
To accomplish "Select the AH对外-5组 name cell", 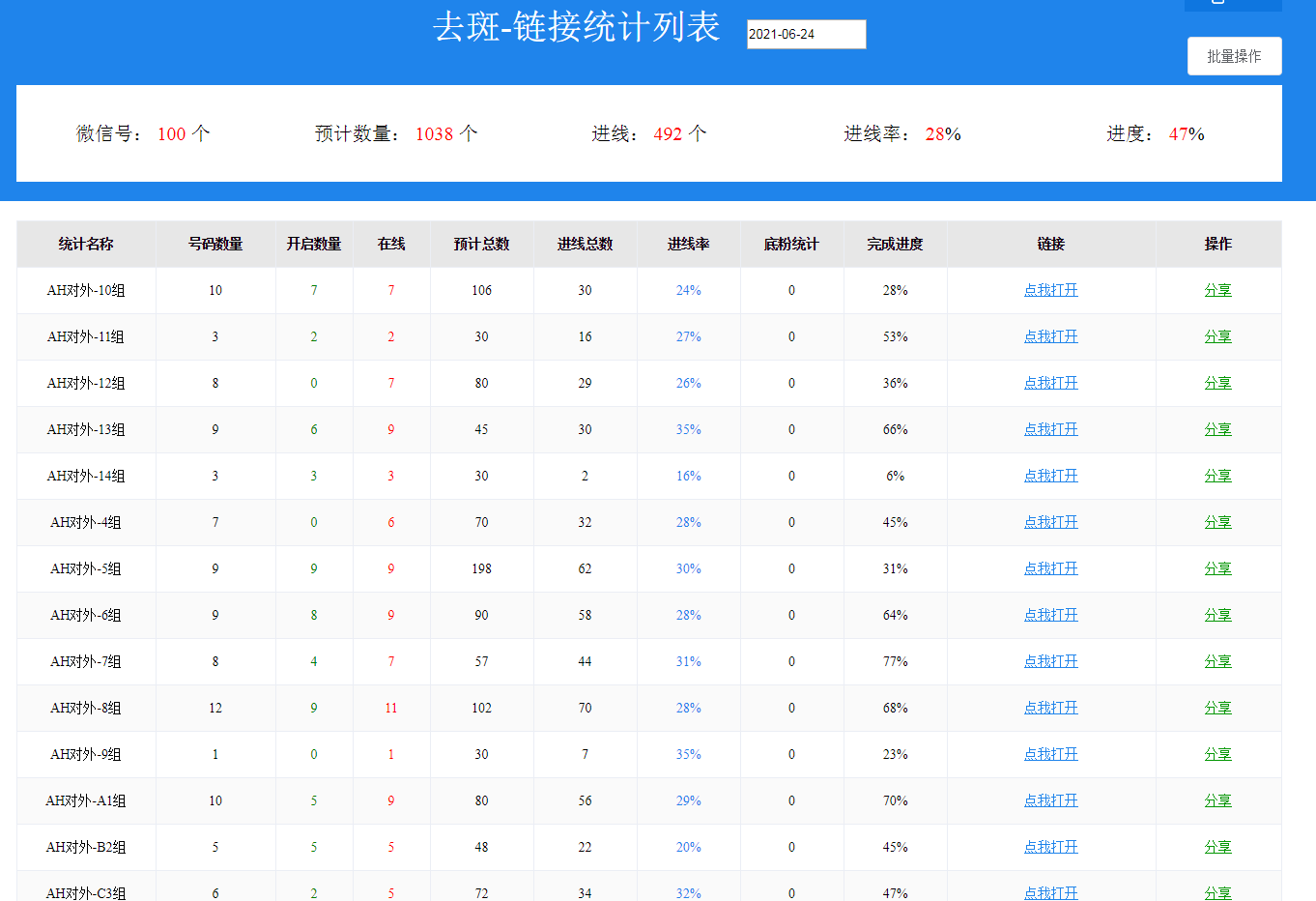I will point(86,568).
